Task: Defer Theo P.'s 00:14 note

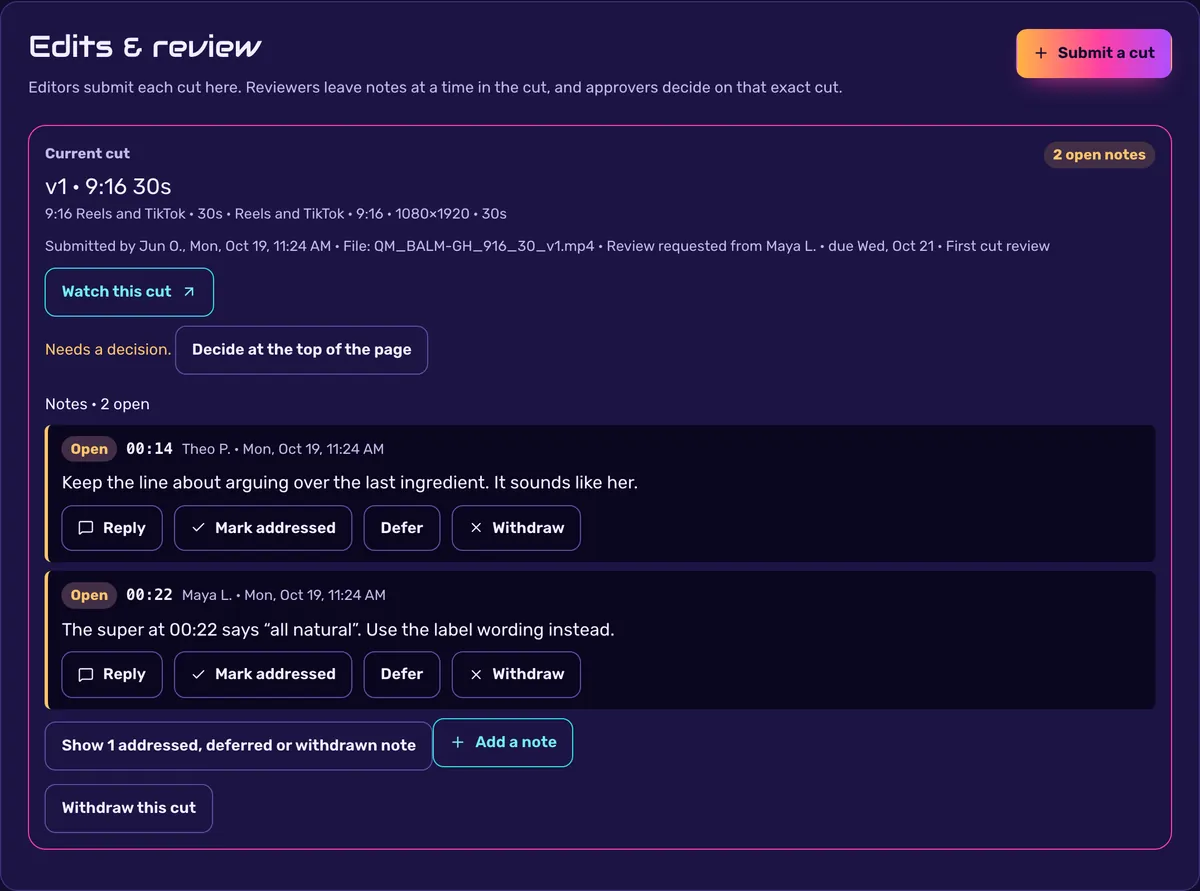Action: pyautogui.click(x=402, y=528)
